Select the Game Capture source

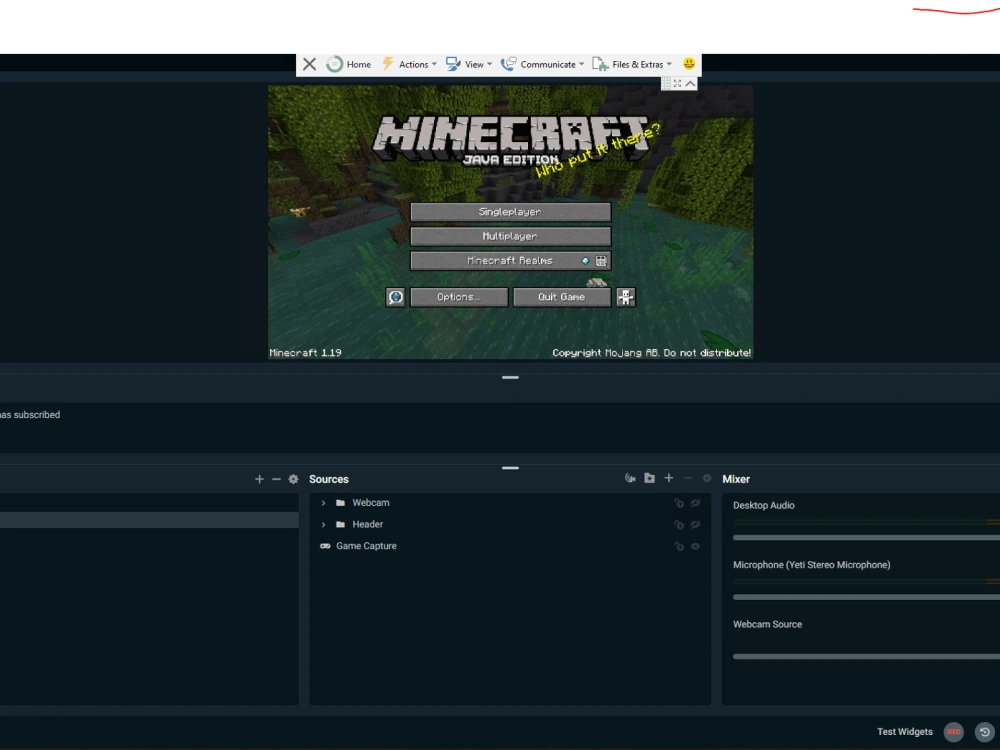click(x=510, y=547)
